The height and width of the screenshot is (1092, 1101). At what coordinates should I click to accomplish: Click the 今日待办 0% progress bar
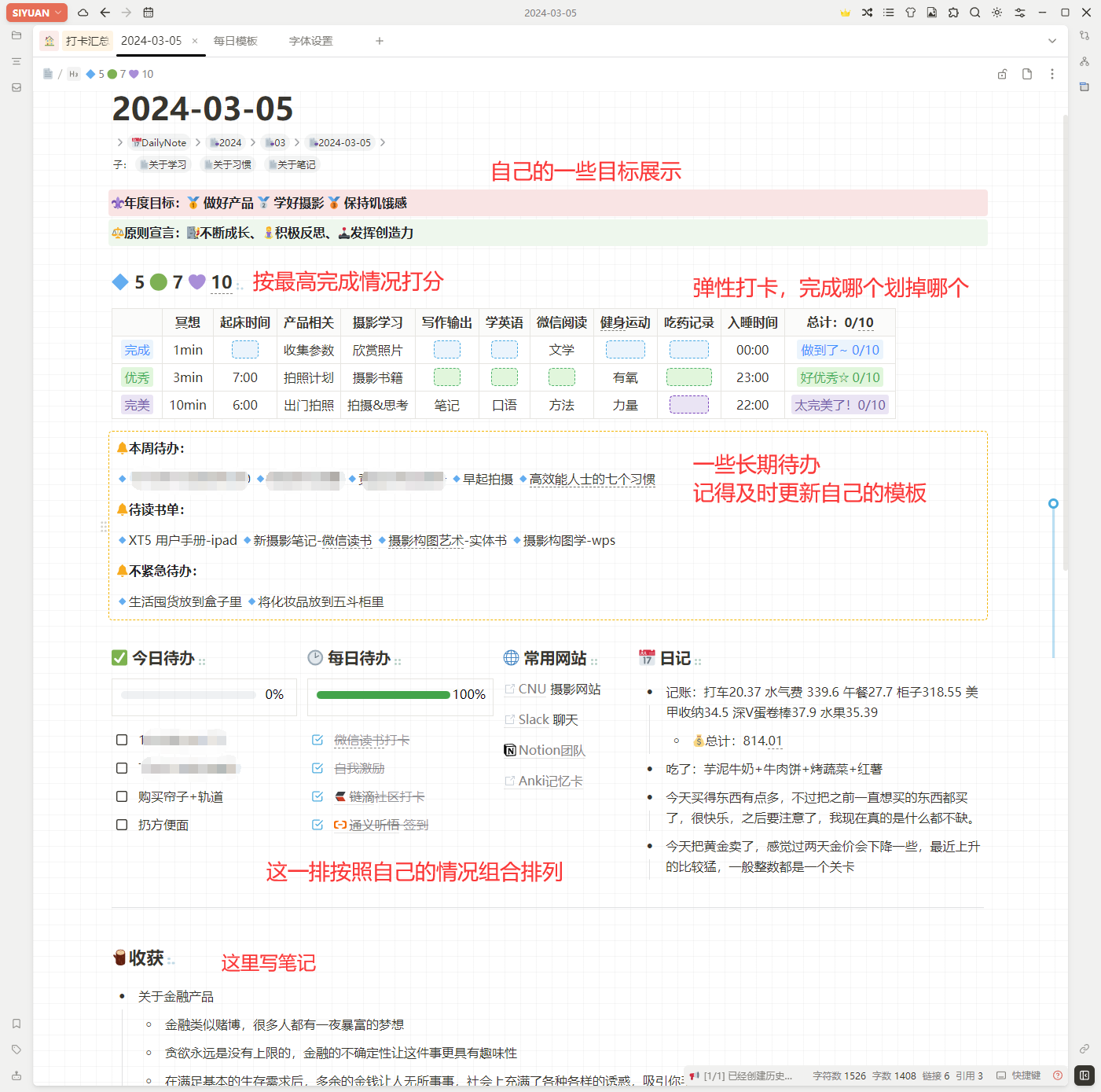coord(189,695)
